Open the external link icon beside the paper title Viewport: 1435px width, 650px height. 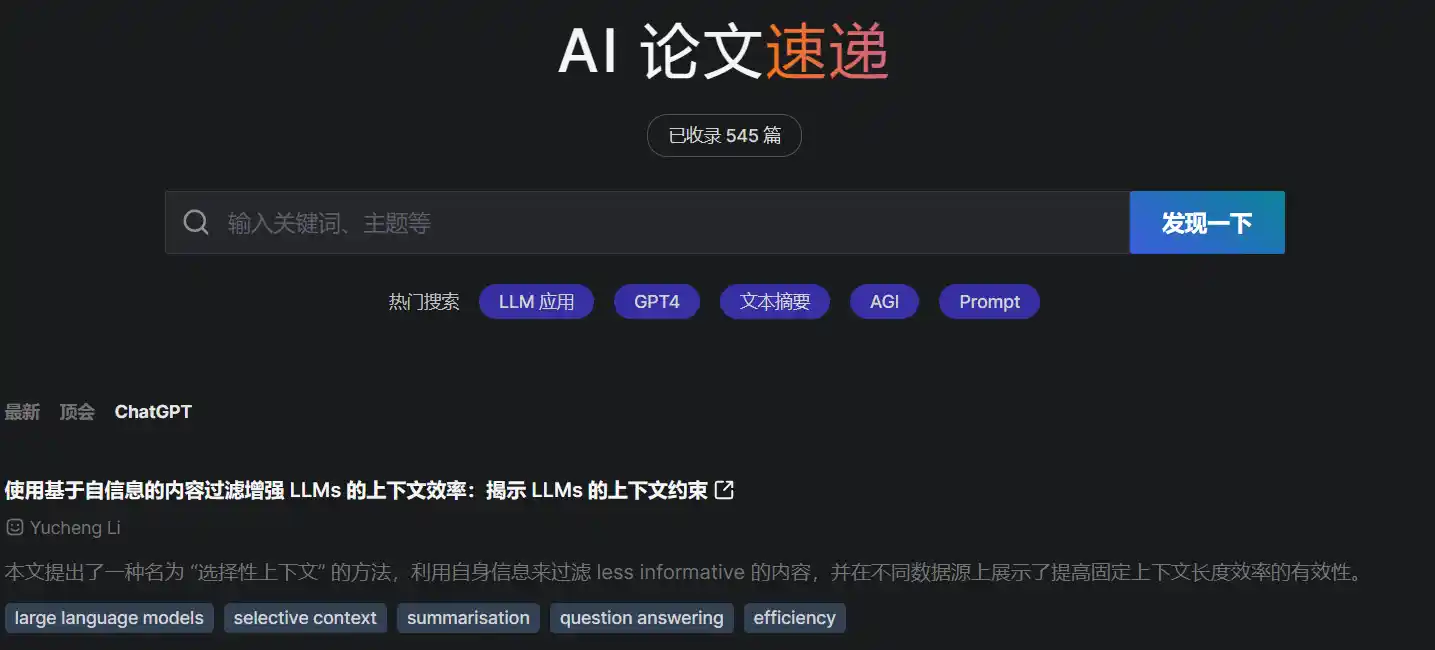725,490
